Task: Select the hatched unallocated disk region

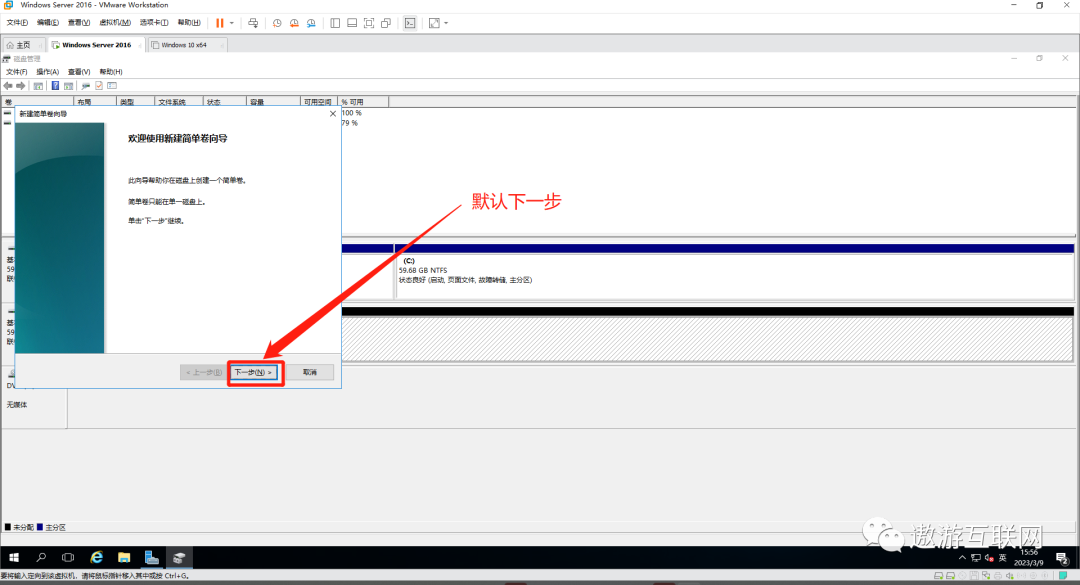Action: point(707,338)
